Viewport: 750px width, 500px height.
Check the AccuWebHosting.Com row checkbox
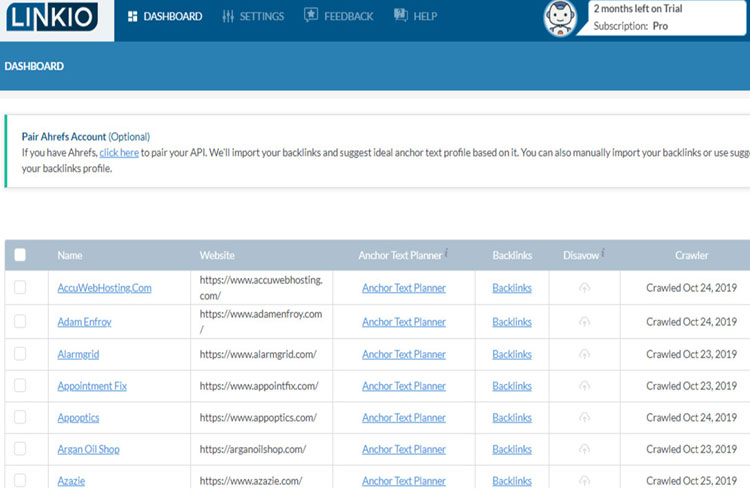coord(20,287)
